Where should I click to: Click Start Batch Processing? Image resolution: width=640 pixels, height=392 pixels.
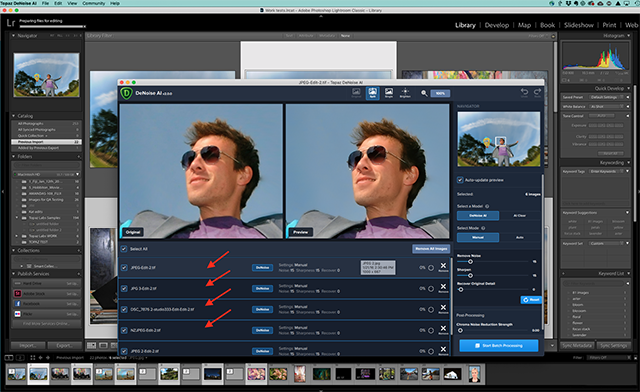499,345
